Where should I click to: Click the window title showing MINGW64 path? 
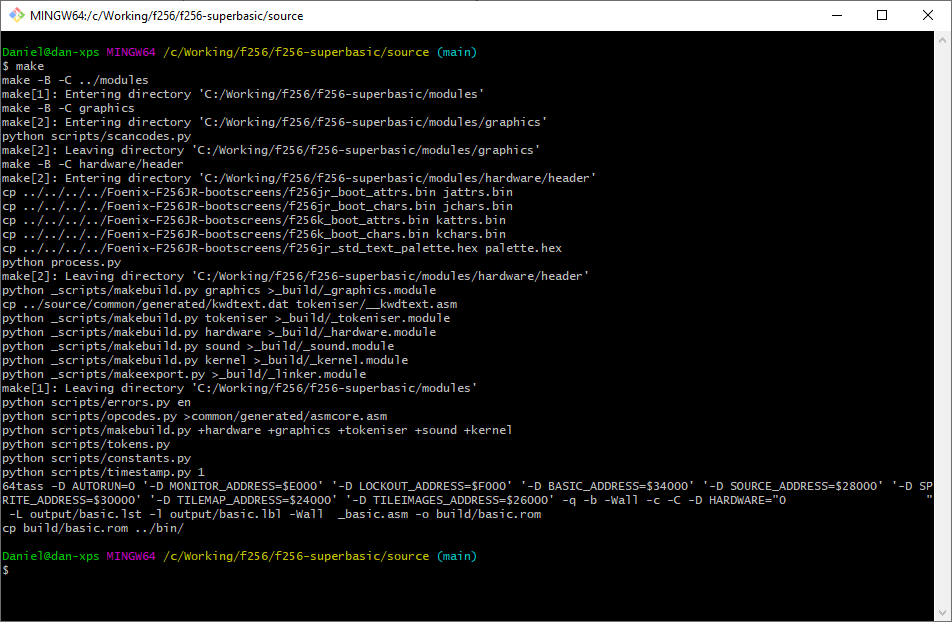point(165,15)
